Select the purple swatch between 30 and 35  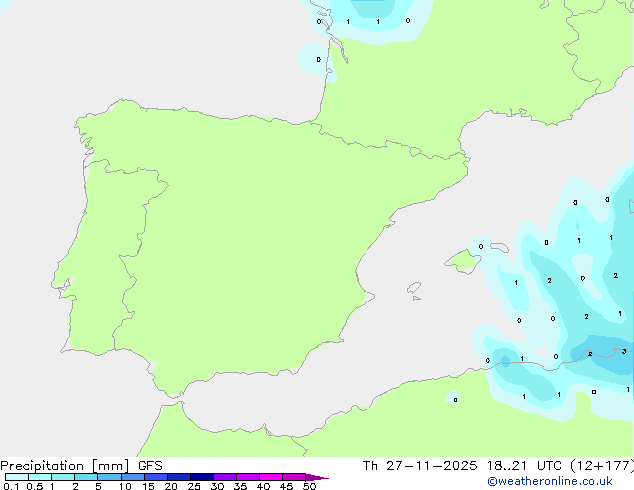click(x=224, y=477)
